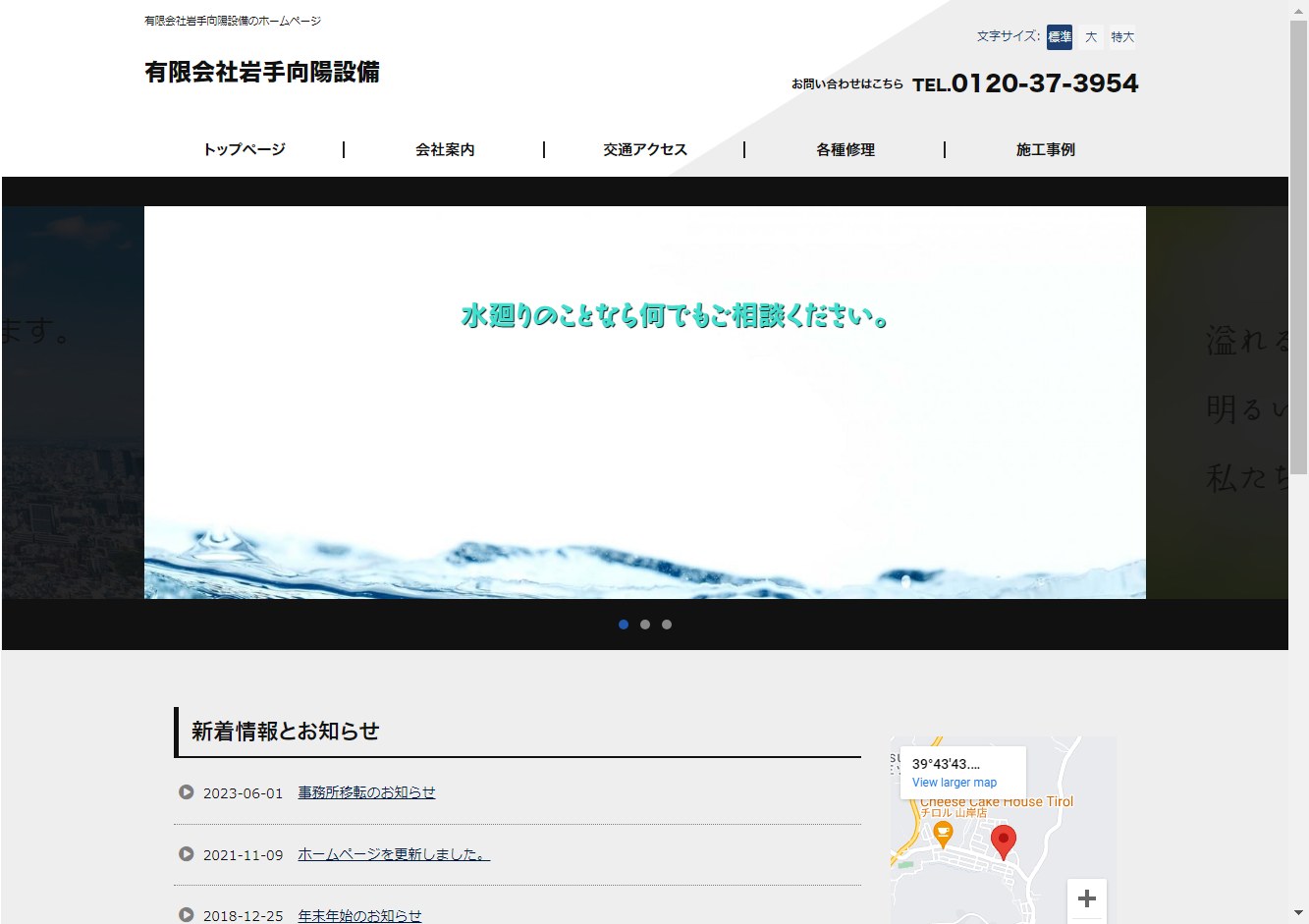Click View larger map link
Screen dimensions: 1309x924
(x=954, y=783)
